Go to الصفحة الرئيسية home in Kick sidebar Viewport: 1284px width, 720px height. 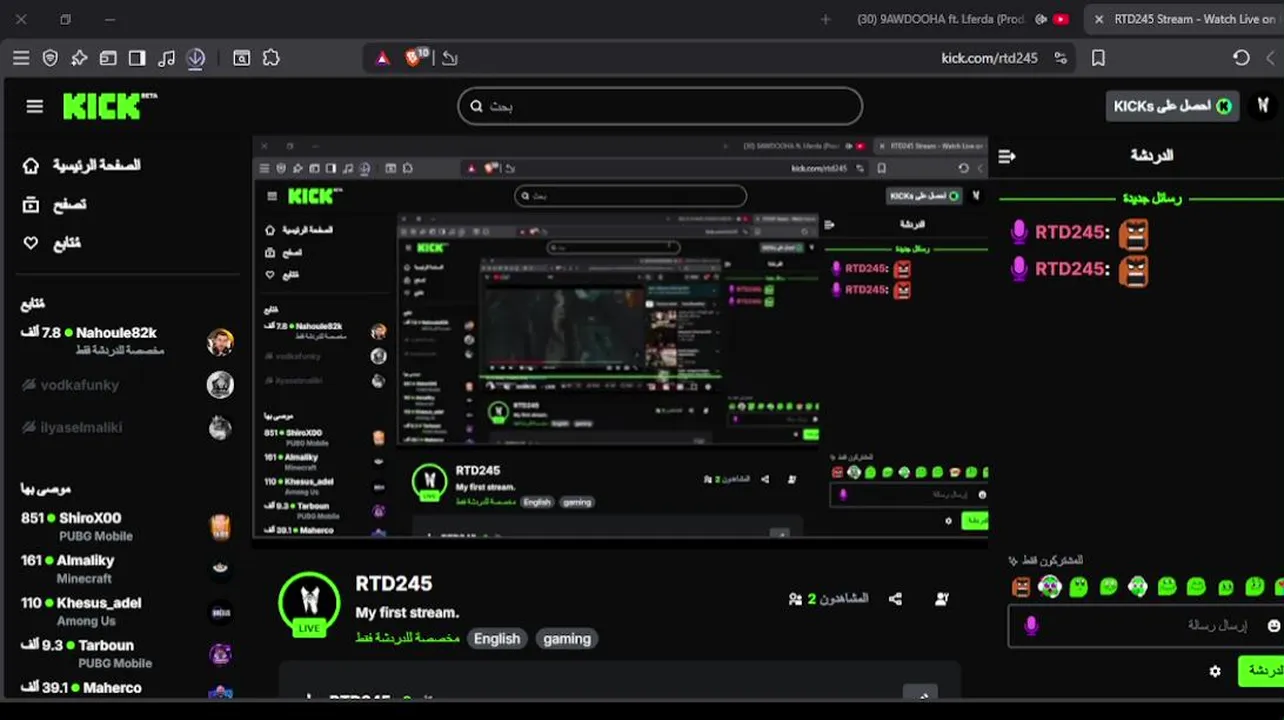click(x=84, y=165)
